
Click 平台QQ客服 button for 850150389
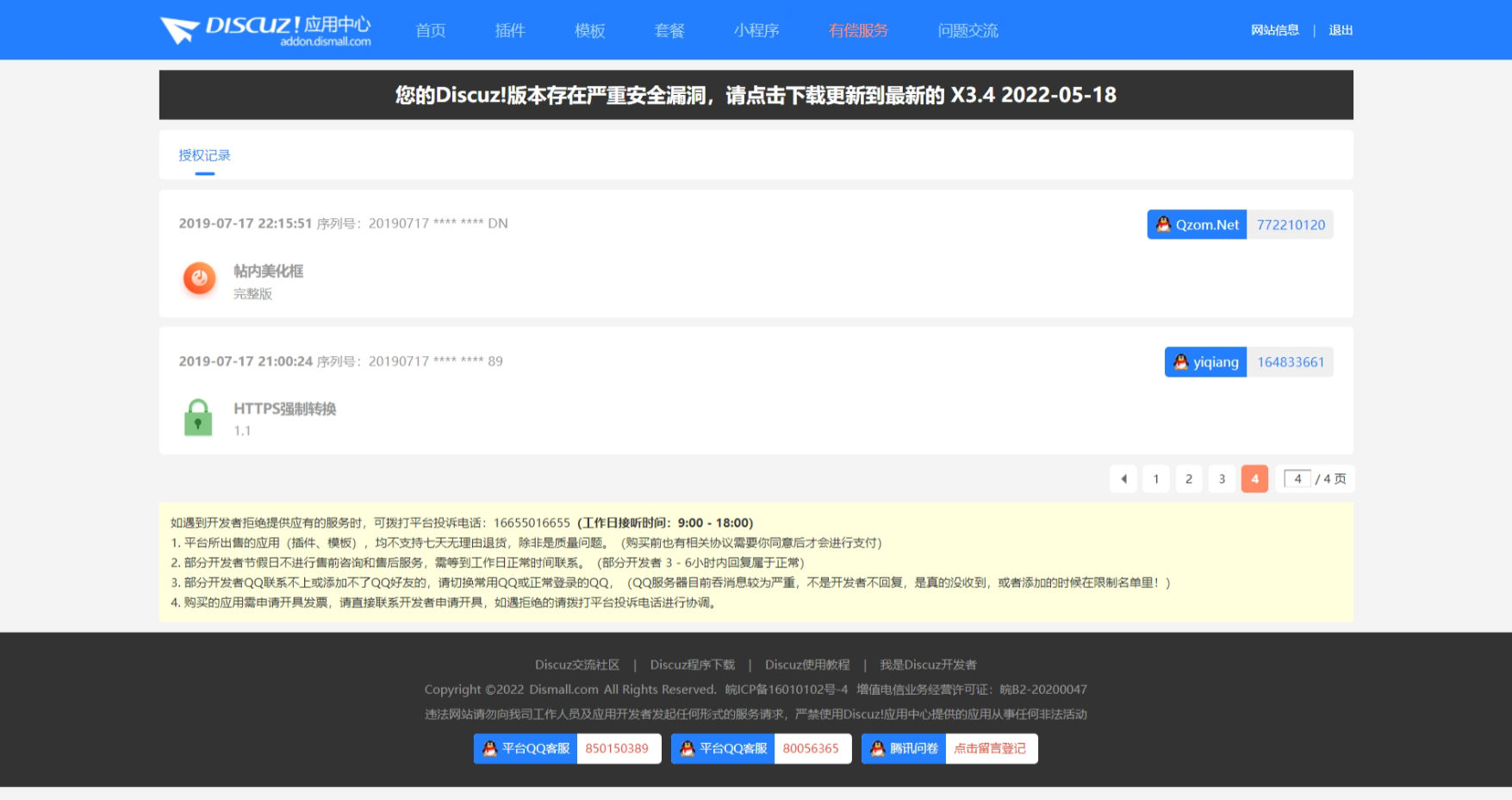click(x=526, y=748)
